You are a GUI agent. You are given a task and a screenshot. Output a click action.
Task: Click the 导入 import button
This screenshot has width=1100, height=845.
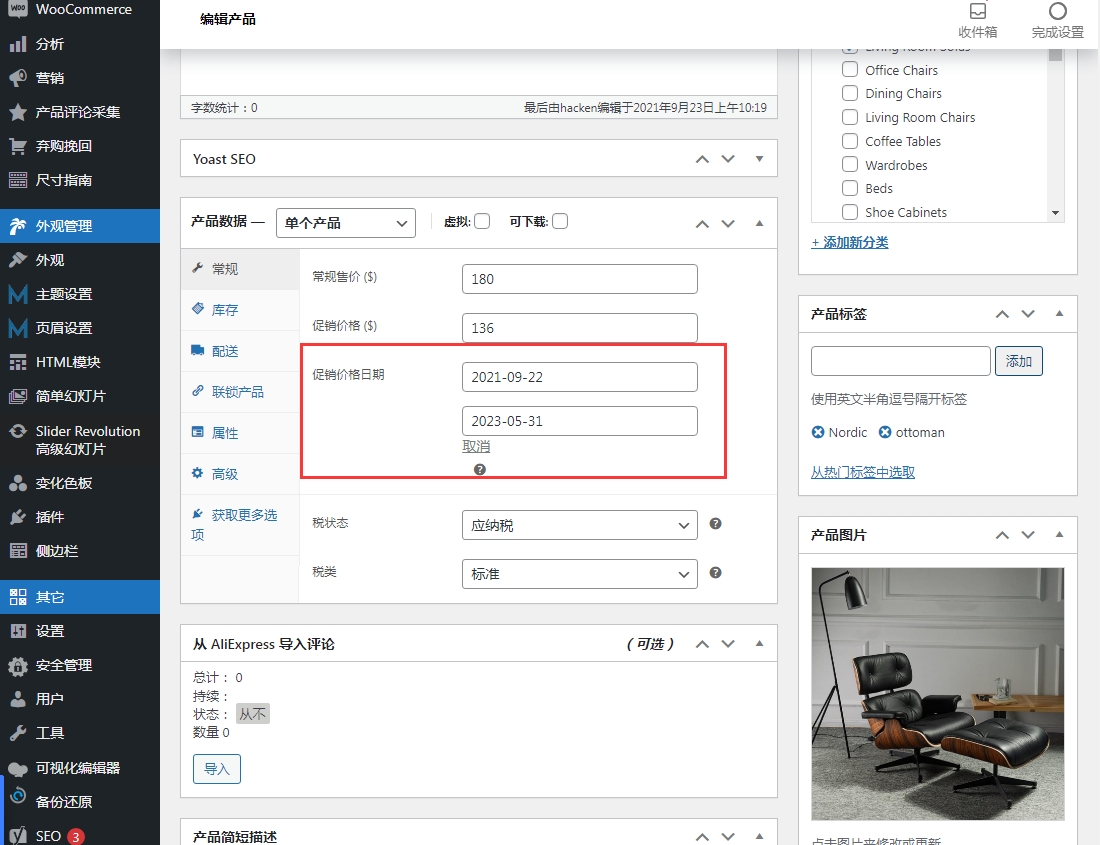(x=217, y=769)
